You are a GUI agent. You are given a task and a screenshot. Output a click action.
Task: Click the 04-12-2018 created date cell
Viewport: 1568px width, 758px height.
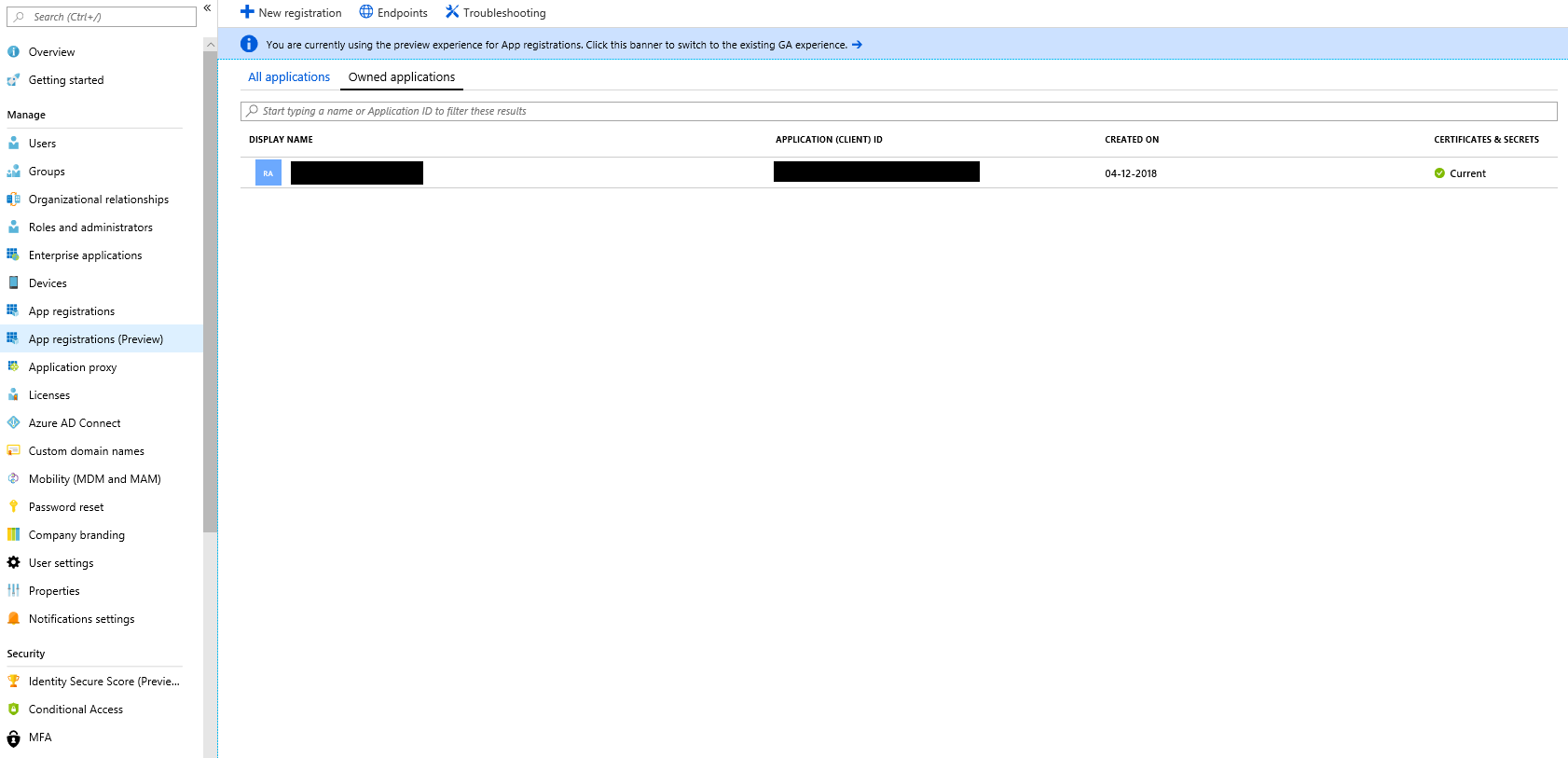click(x=1131, y=173)
